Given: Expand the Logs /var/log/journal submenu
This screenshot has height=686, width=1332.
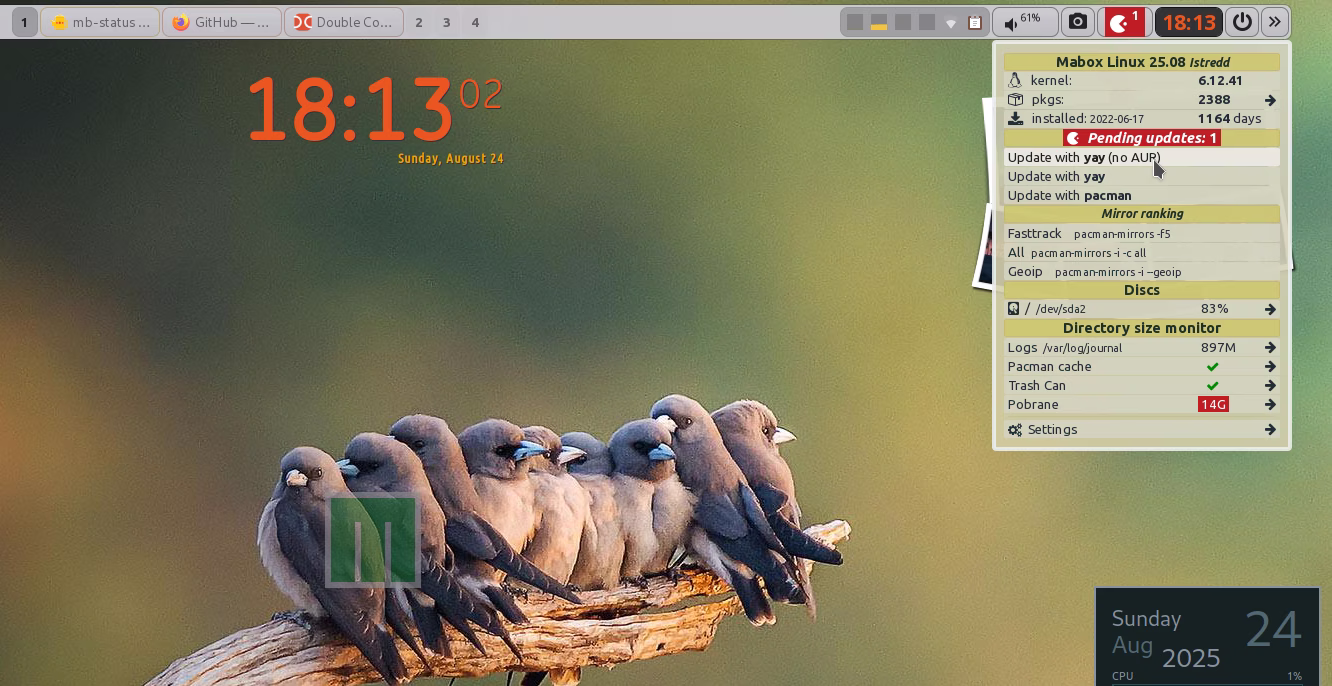Looking at the screenshot, I should [1270, 348].
